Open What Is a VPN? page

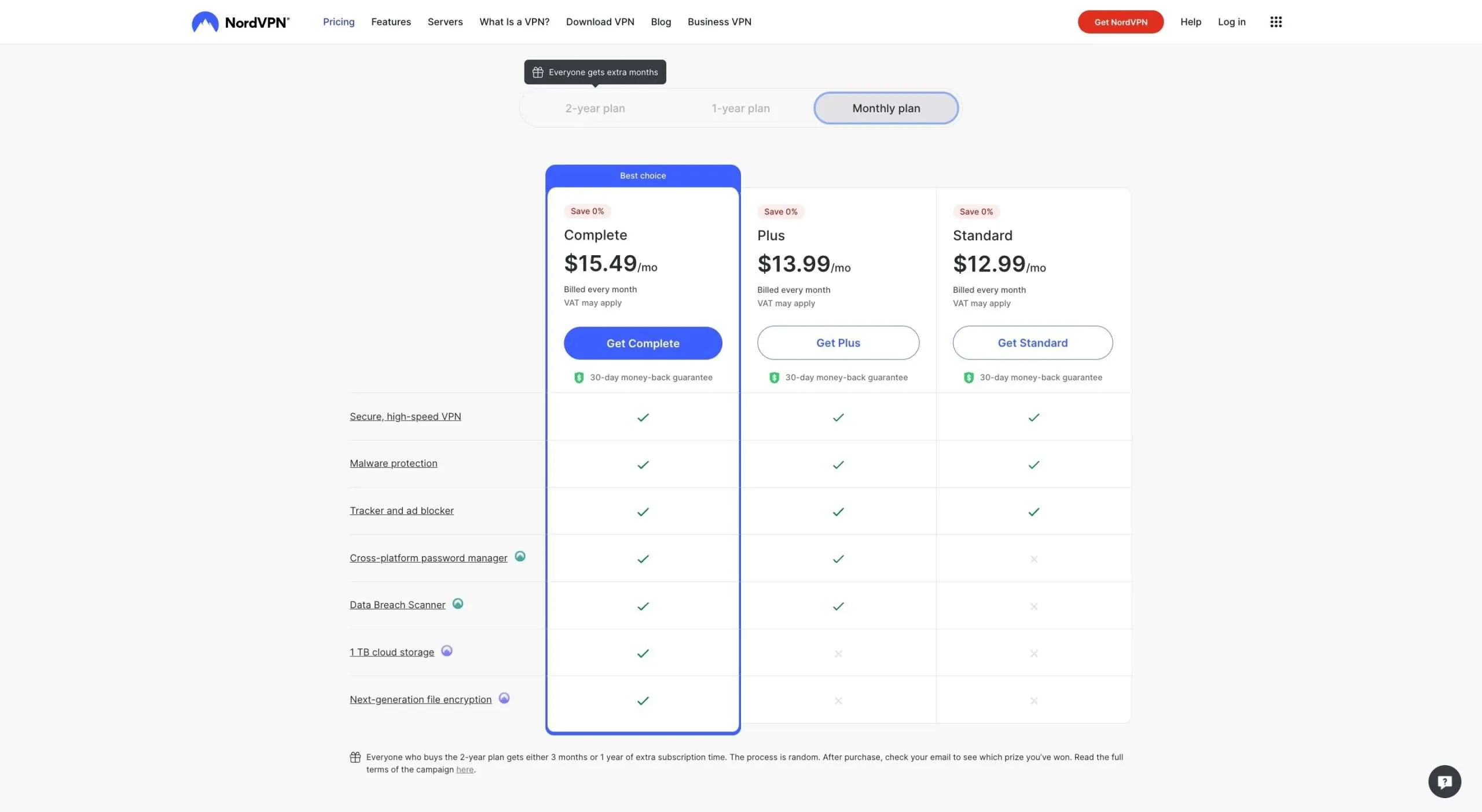(x=514, y=22)
